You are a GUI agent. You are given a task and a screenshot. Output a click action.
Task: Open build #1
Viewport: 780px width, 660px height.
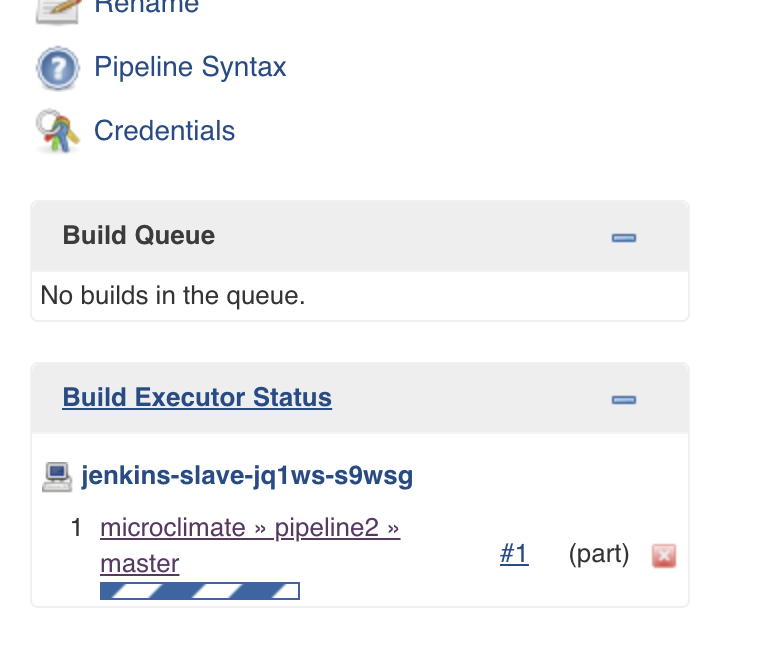click(x=514, y=554)
